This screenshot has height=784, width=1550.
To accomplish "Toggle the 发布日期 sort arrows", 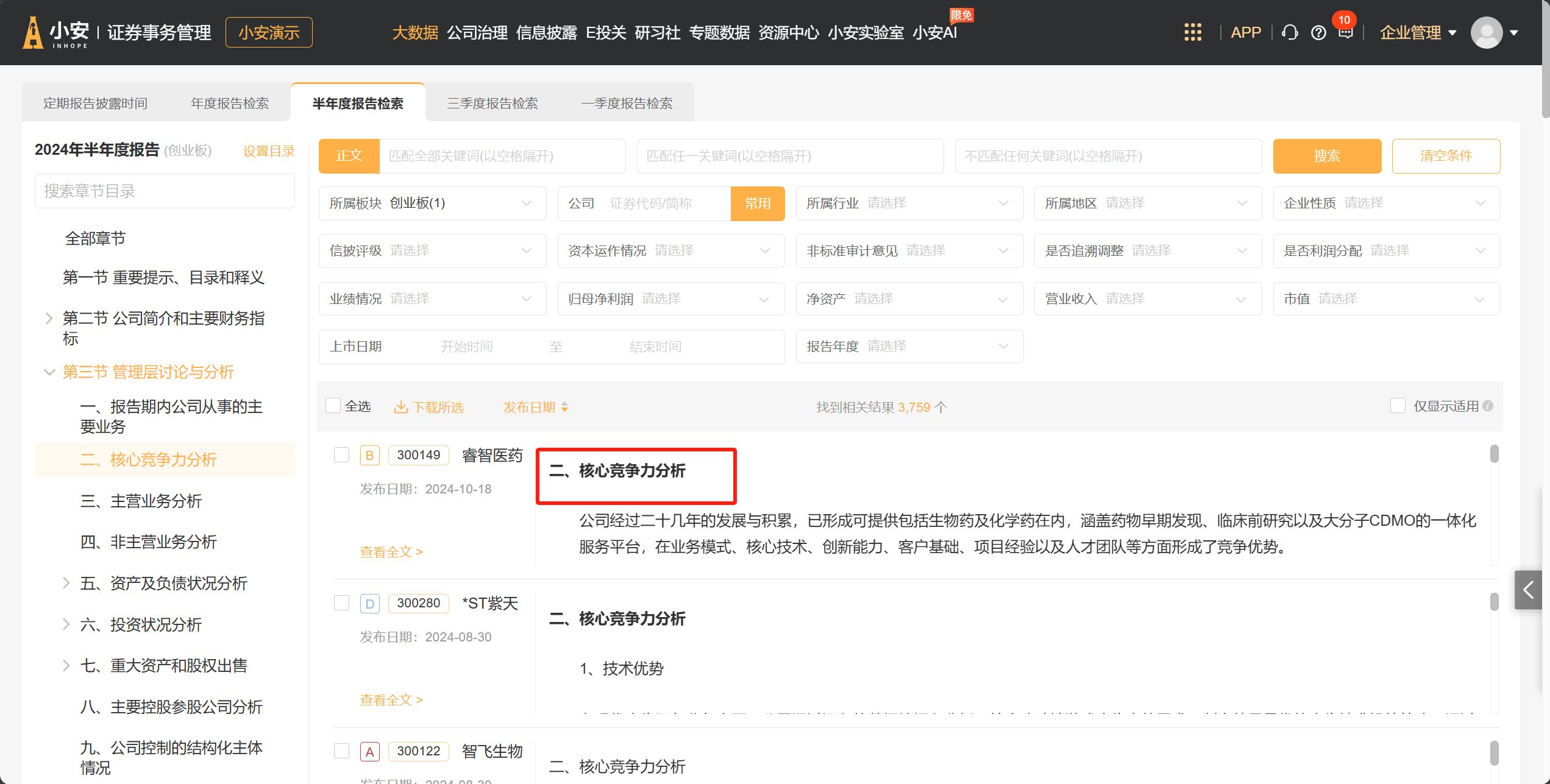I will [x=564, y=406].
